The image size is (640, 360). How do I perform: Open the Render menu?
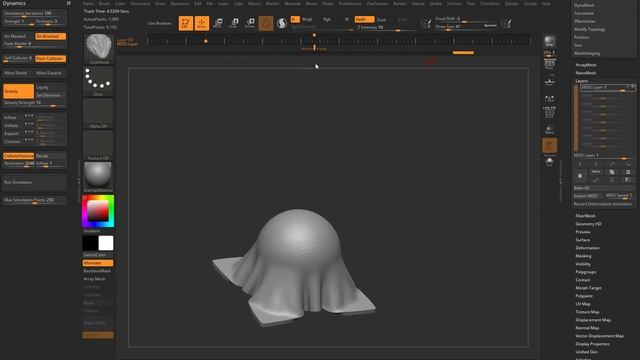tap(400, 3)
